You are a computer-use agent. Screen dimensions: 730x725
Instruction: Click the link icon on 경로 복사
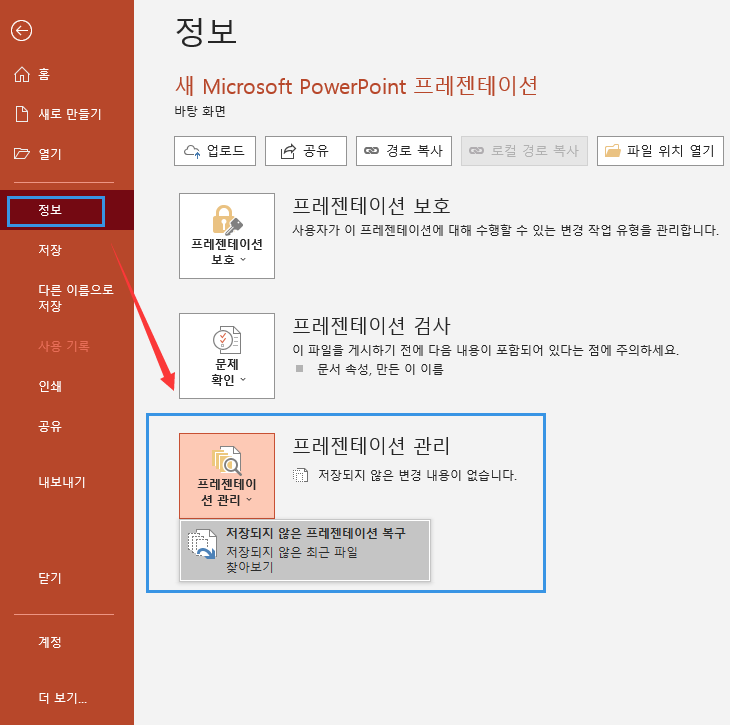[x=372, y=151]
